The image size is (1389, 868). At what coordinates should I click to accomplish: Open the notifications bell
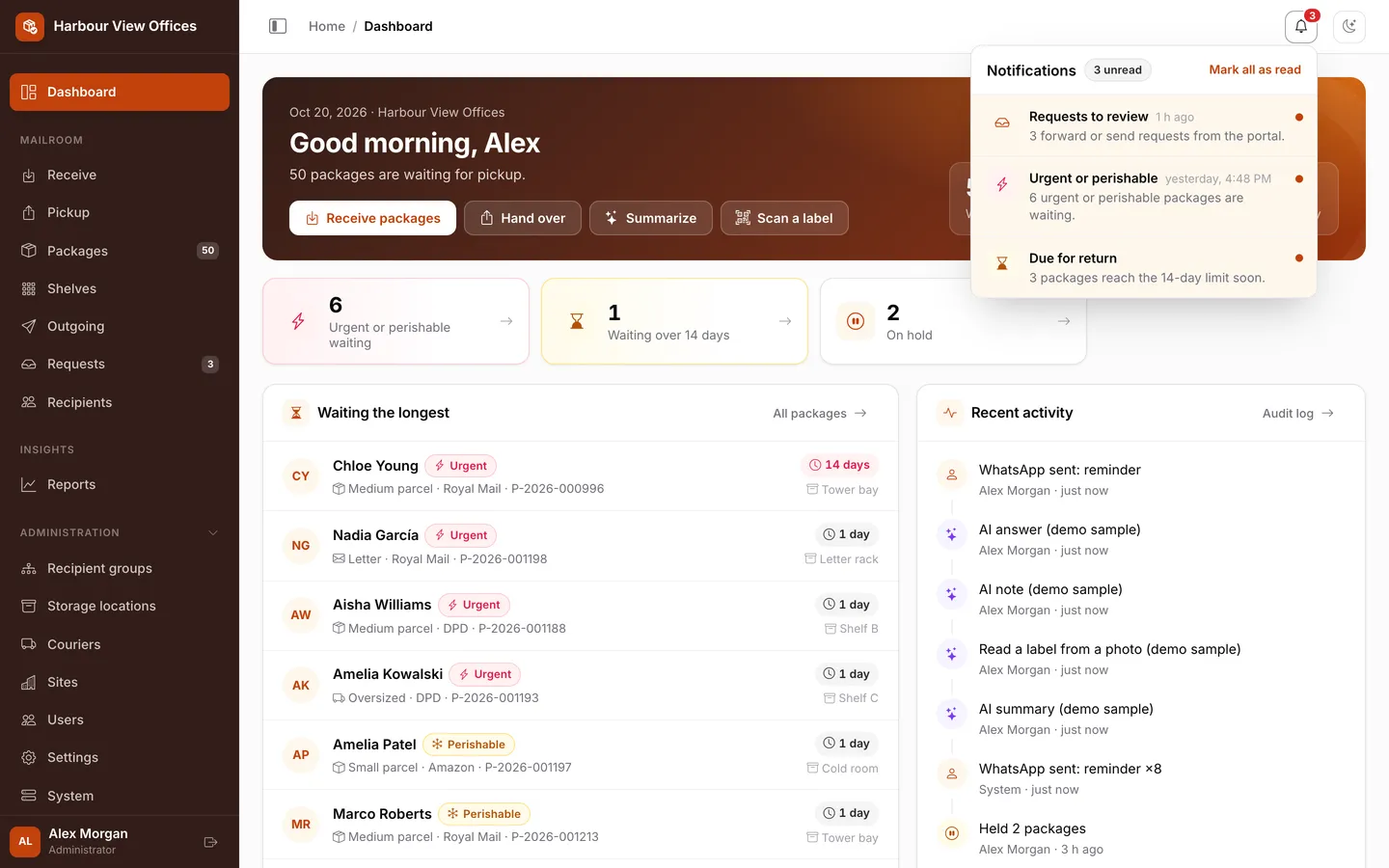(1301, 26)
